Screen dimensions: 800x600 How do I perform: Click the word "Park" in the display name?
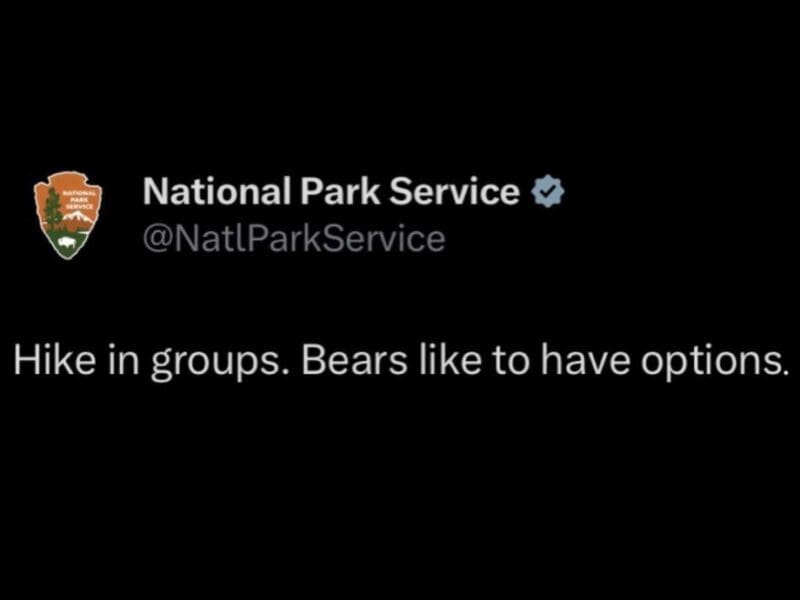[x=336, y=191]
